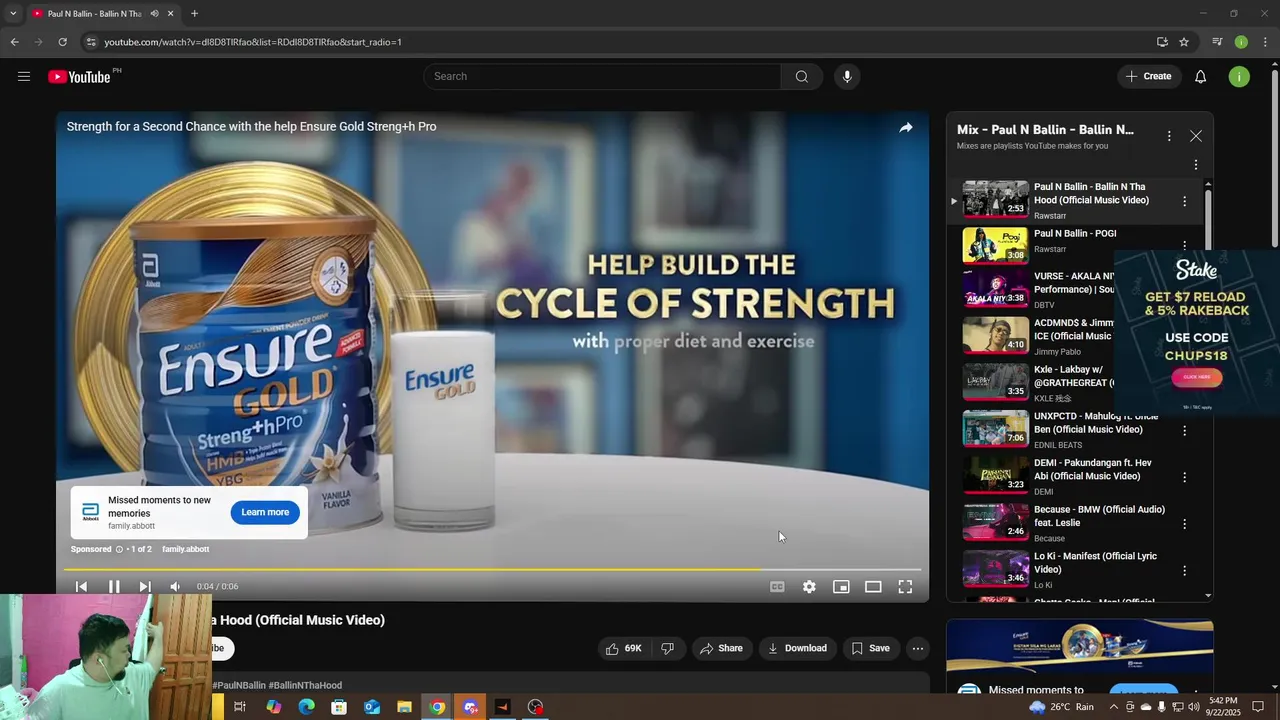Click the Create button

point(1149,77)
